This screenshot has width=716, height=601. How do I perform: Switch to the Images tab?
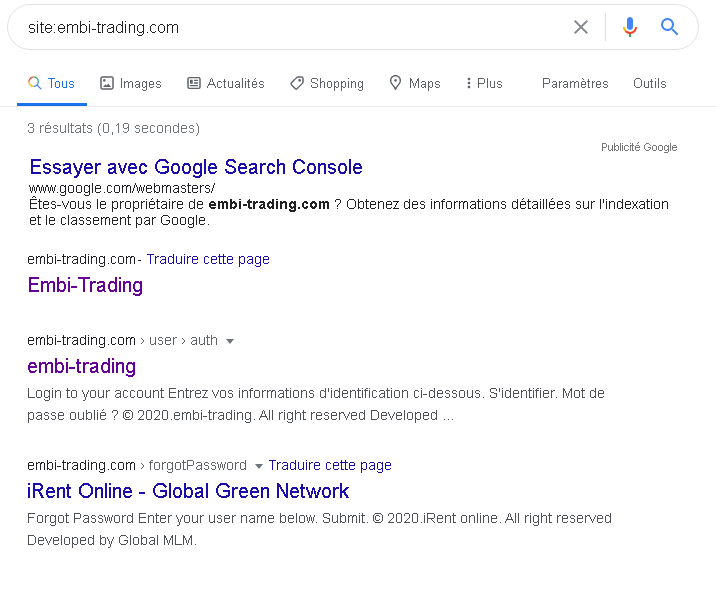point(131,84)
